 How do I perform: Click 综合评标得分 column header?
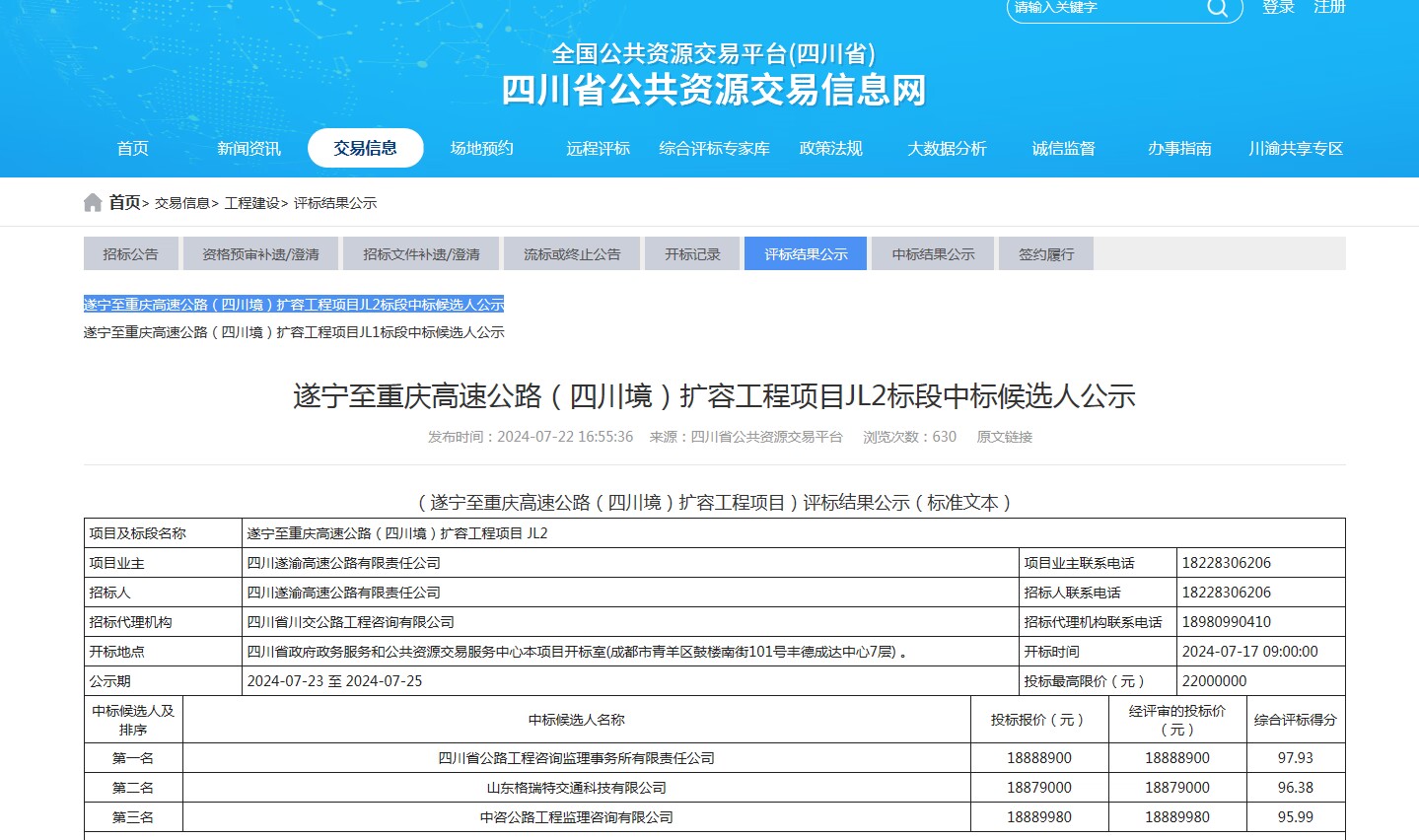point(1296,720)
